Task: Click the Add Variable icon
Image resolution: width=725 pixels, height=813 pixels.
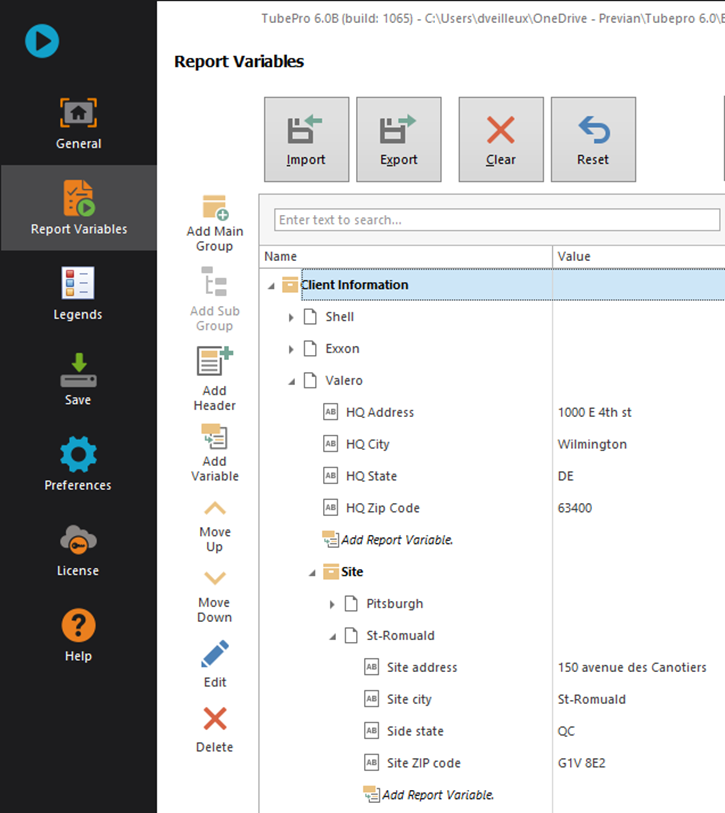Action: (214, 437)
